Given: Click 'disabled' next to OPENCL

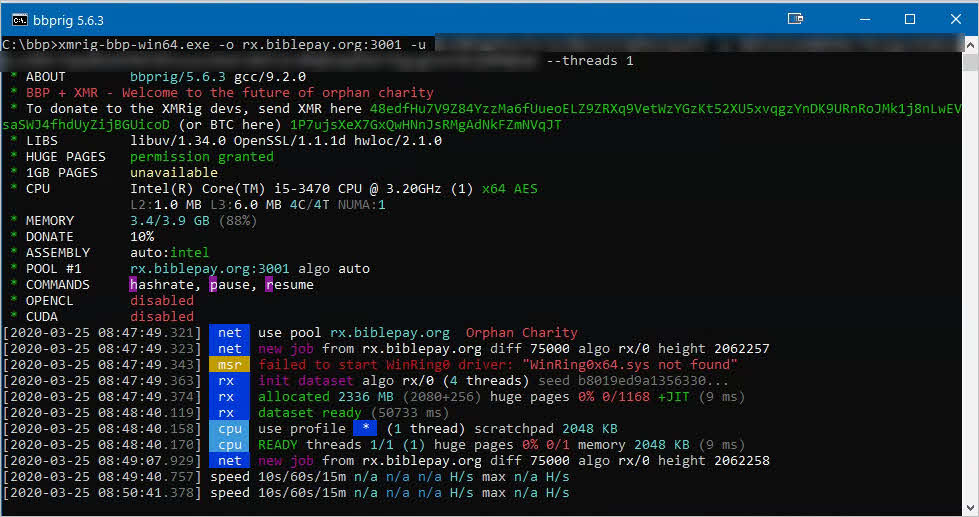Looking at the screenshot, I should tap(162, 300).
